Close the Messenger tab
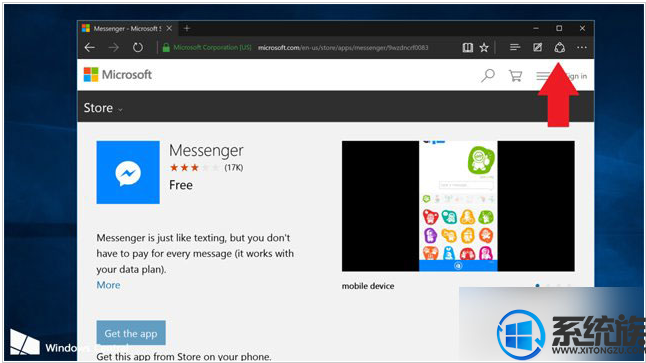Viewport: 646px width, 363px height. coord(169,28)
